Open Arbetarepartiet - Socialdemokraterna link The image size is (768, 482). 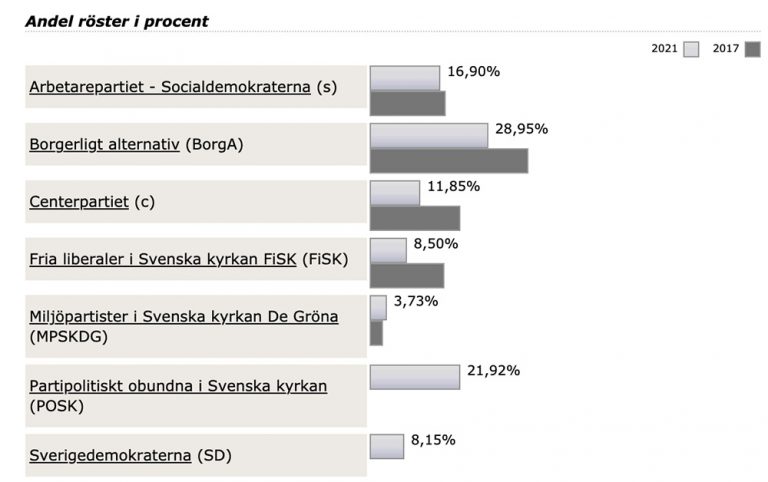(x=169, y=87)
